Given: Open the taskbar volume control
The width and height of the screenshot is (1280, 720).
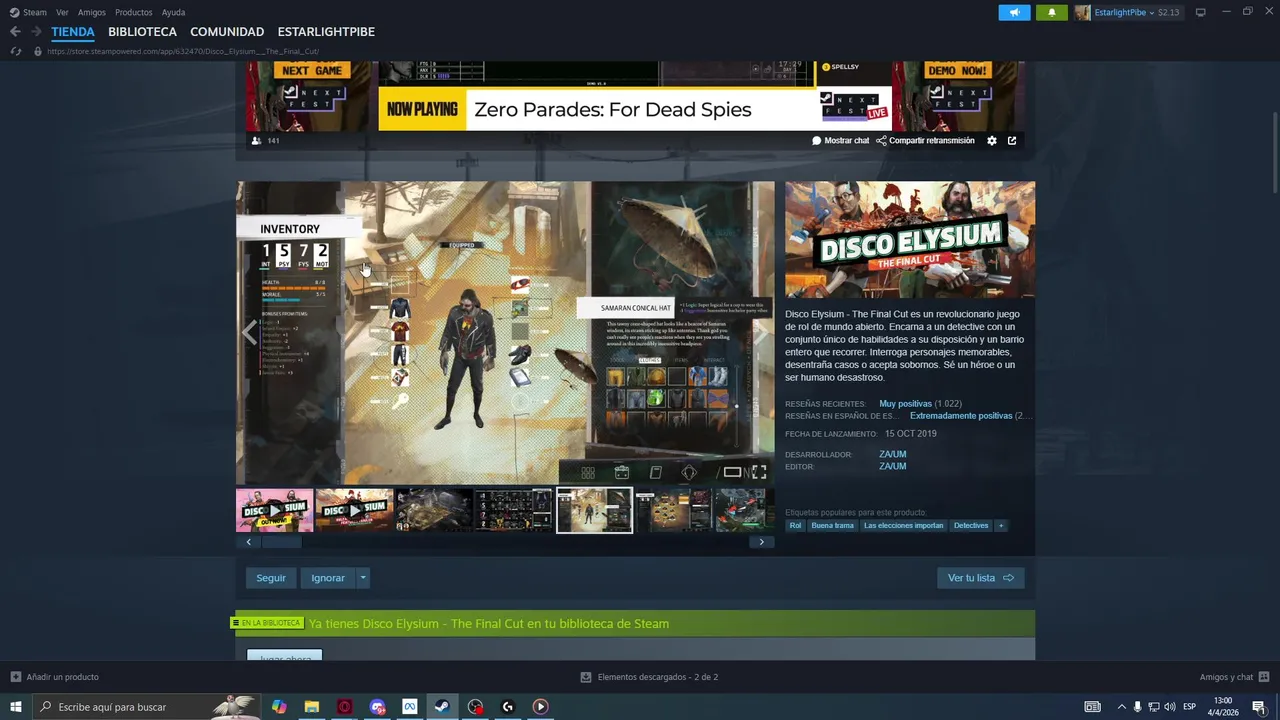Looking at the screenshot, I should 1170,707.
